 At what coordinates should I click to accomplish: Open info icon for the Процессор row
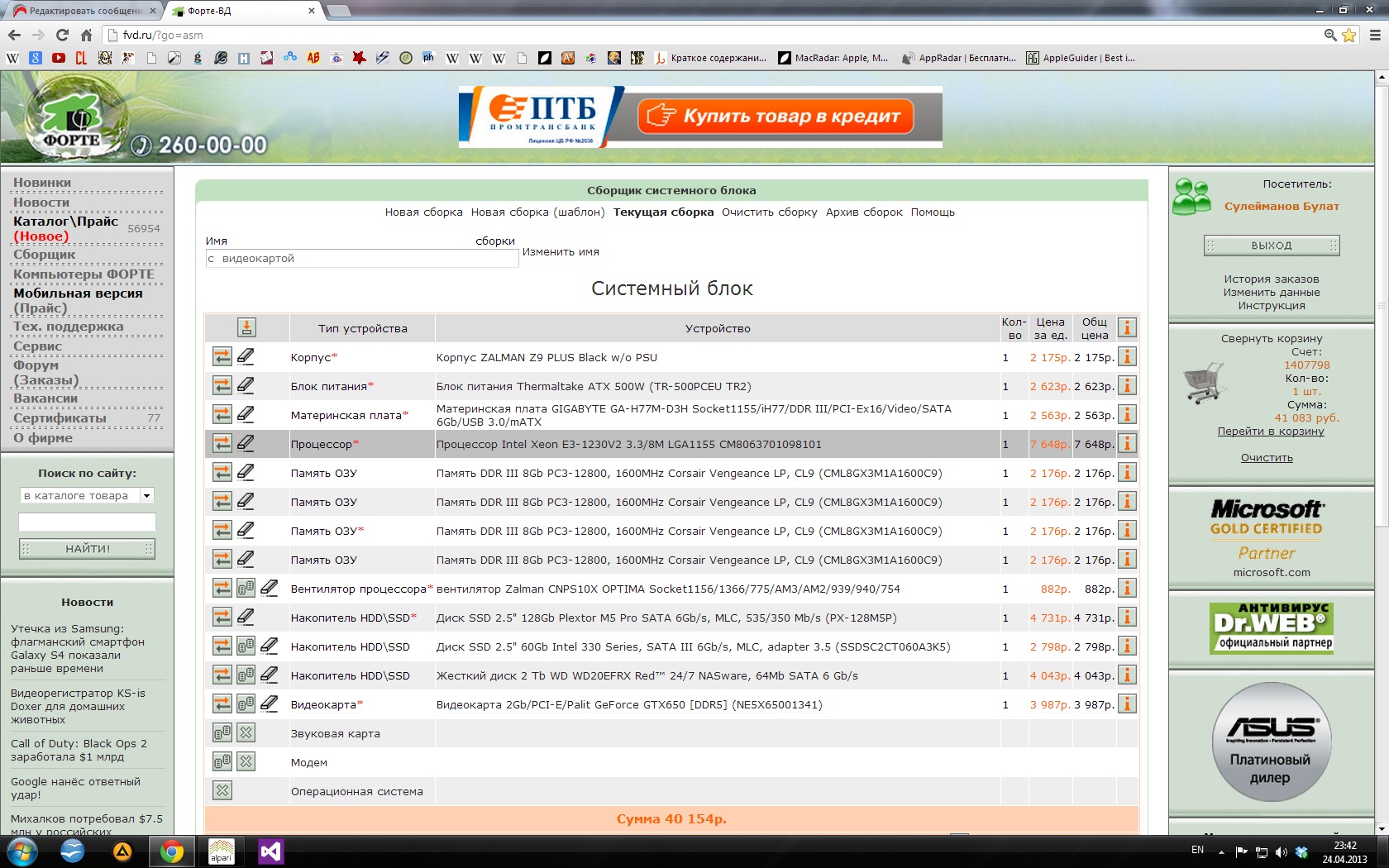click(x=1126, y=444)
